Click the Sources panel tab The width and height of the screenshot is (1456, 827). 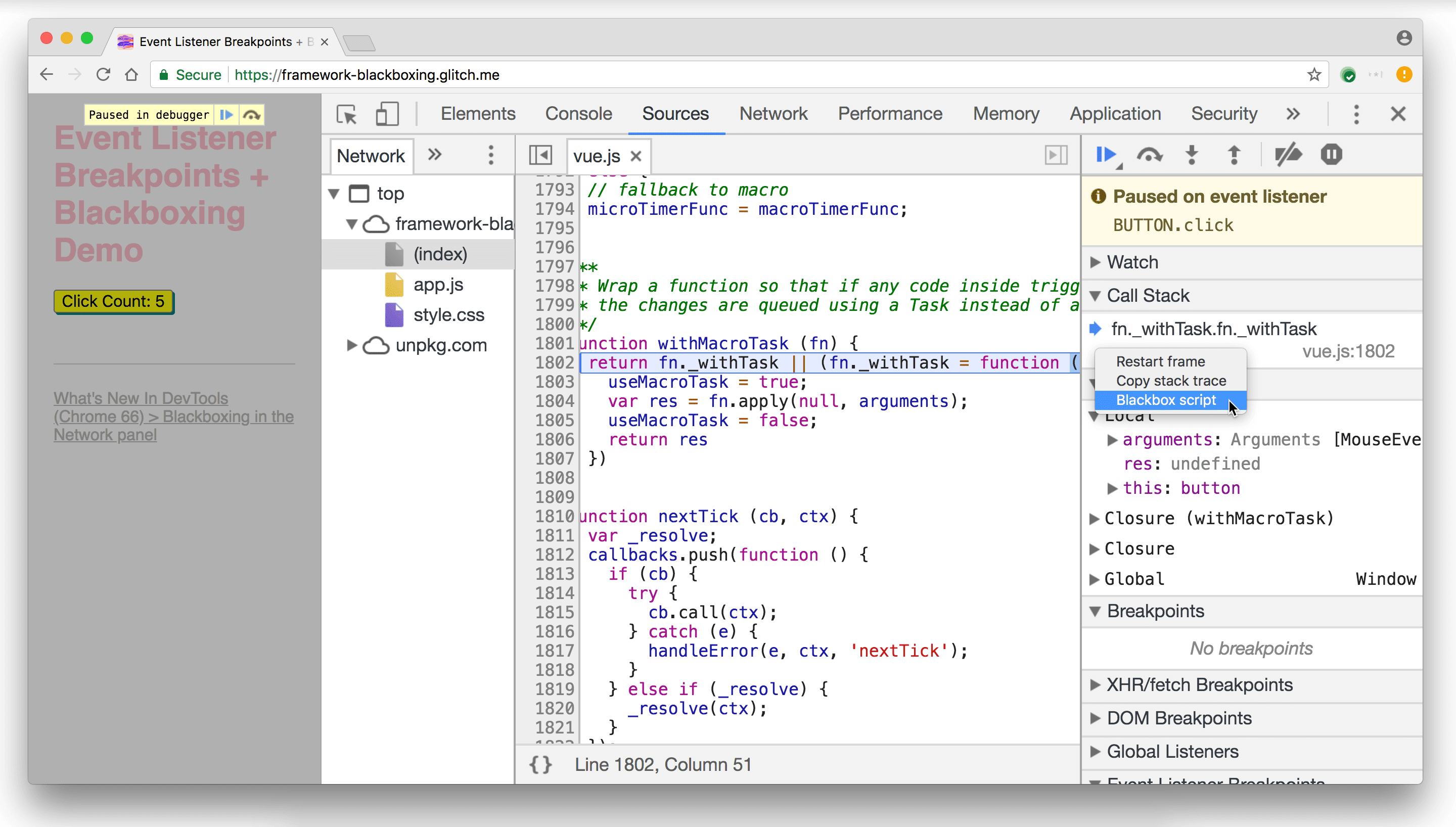(x=675, y=113)
